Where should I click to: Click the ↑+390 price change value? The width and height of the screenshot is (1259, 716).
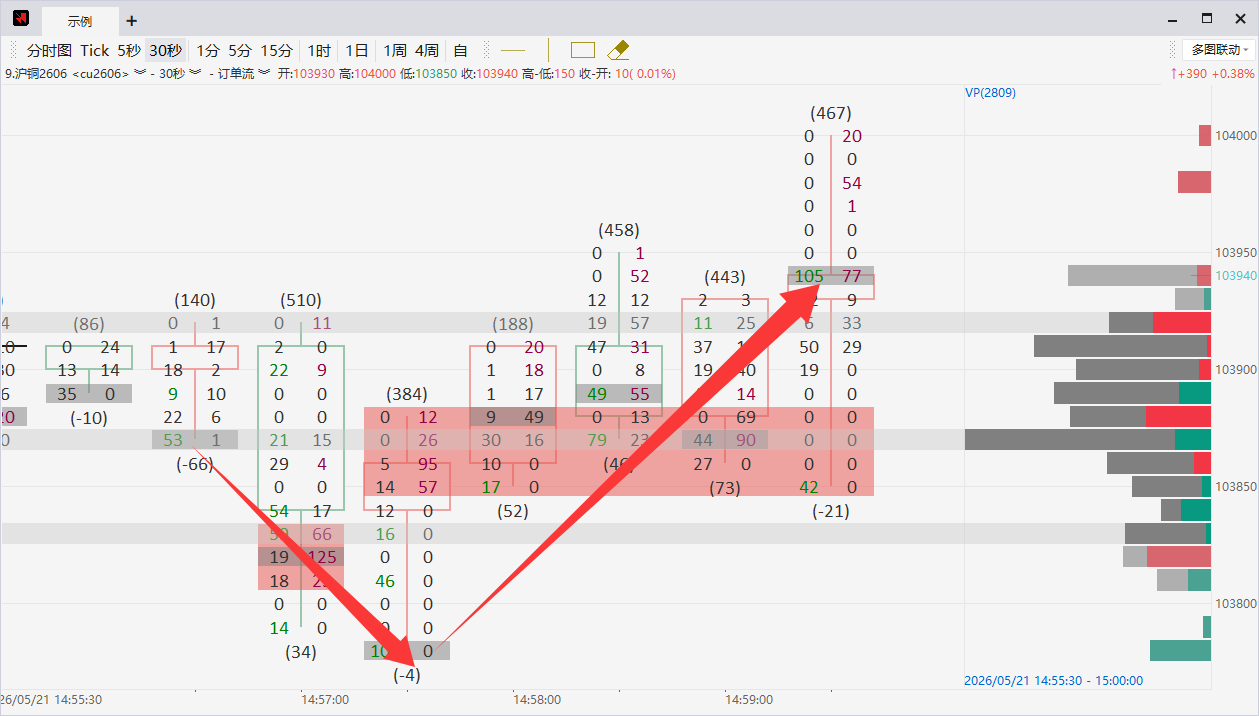(x=1189, y=74)
